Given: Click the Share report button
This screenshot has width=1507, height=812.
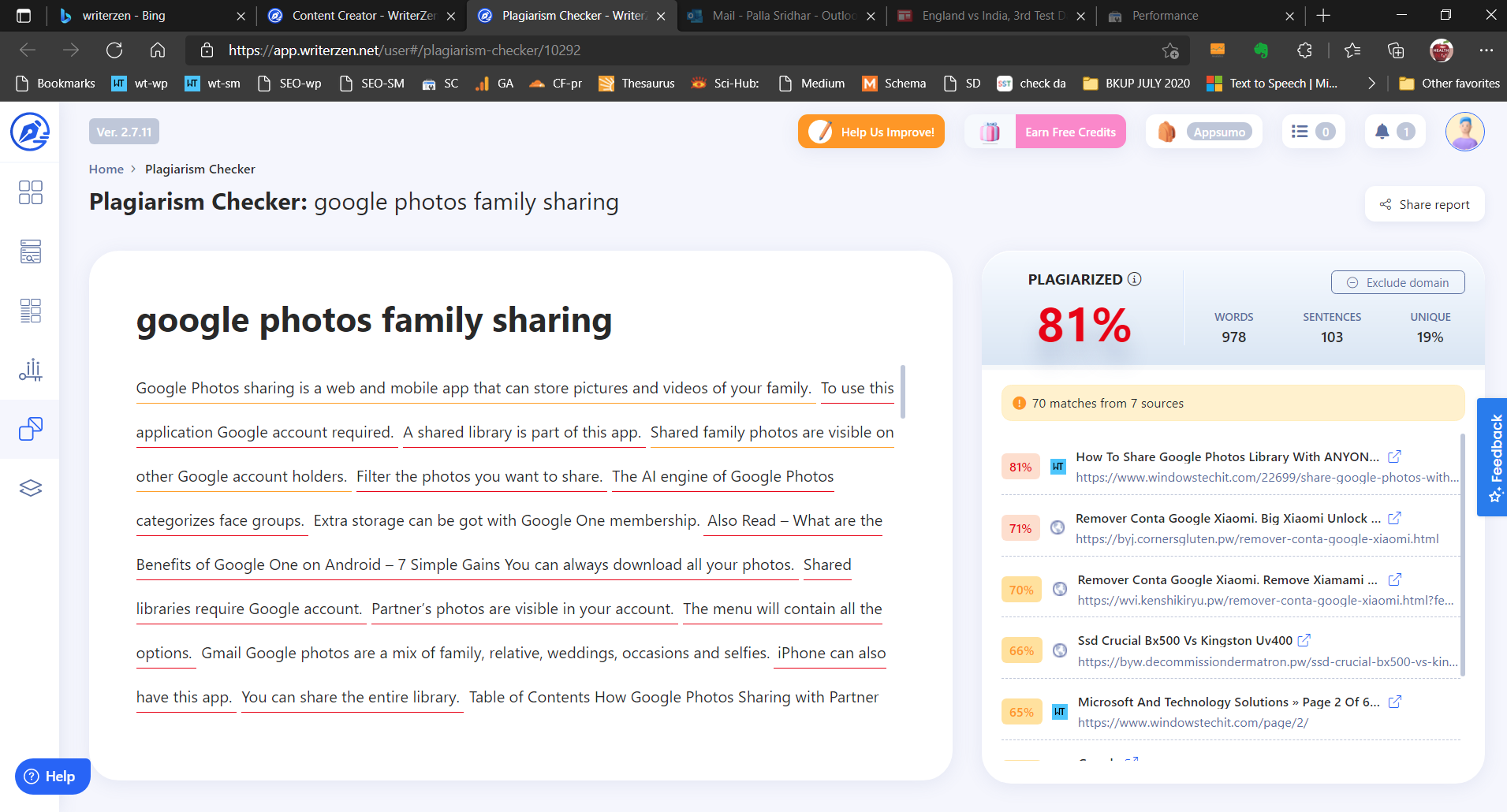Looking at the screenshot, I should coord(1424,204).
